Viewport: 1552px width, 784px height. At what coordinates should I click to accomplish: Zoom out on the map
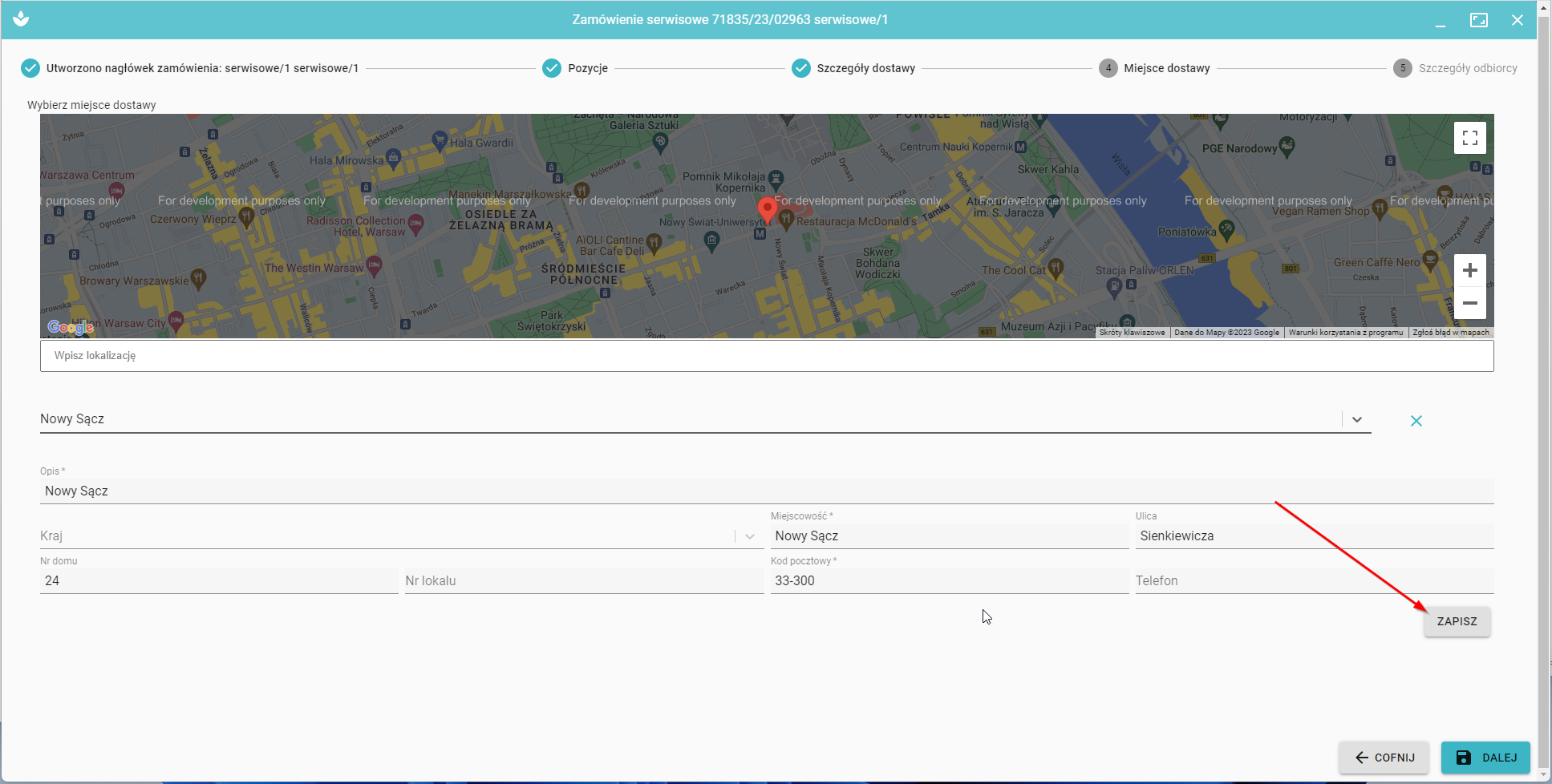pyautogui.click(x=1469, y=304)
